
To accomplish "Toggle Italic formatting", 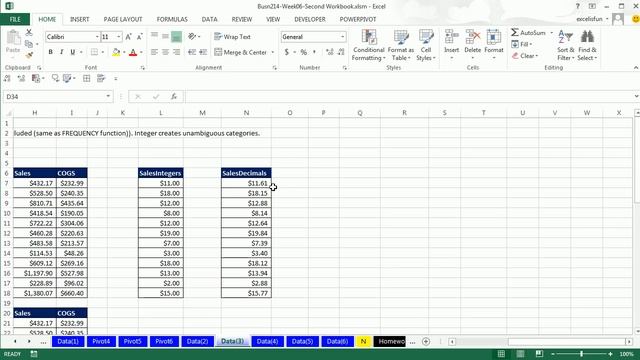I will 62,52.
